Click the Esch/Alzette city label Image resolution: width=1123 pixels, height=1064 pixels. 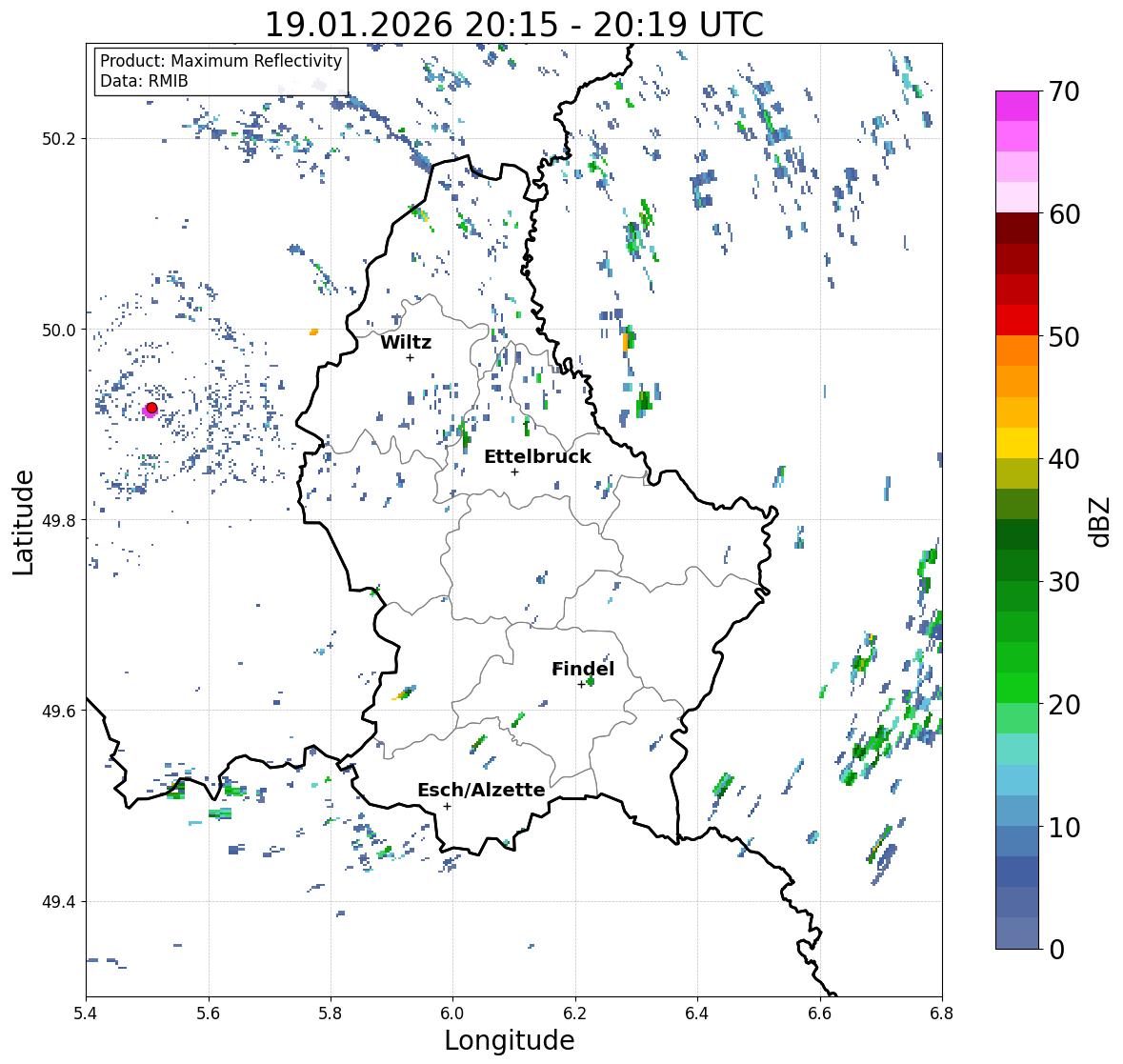(481, 790)
